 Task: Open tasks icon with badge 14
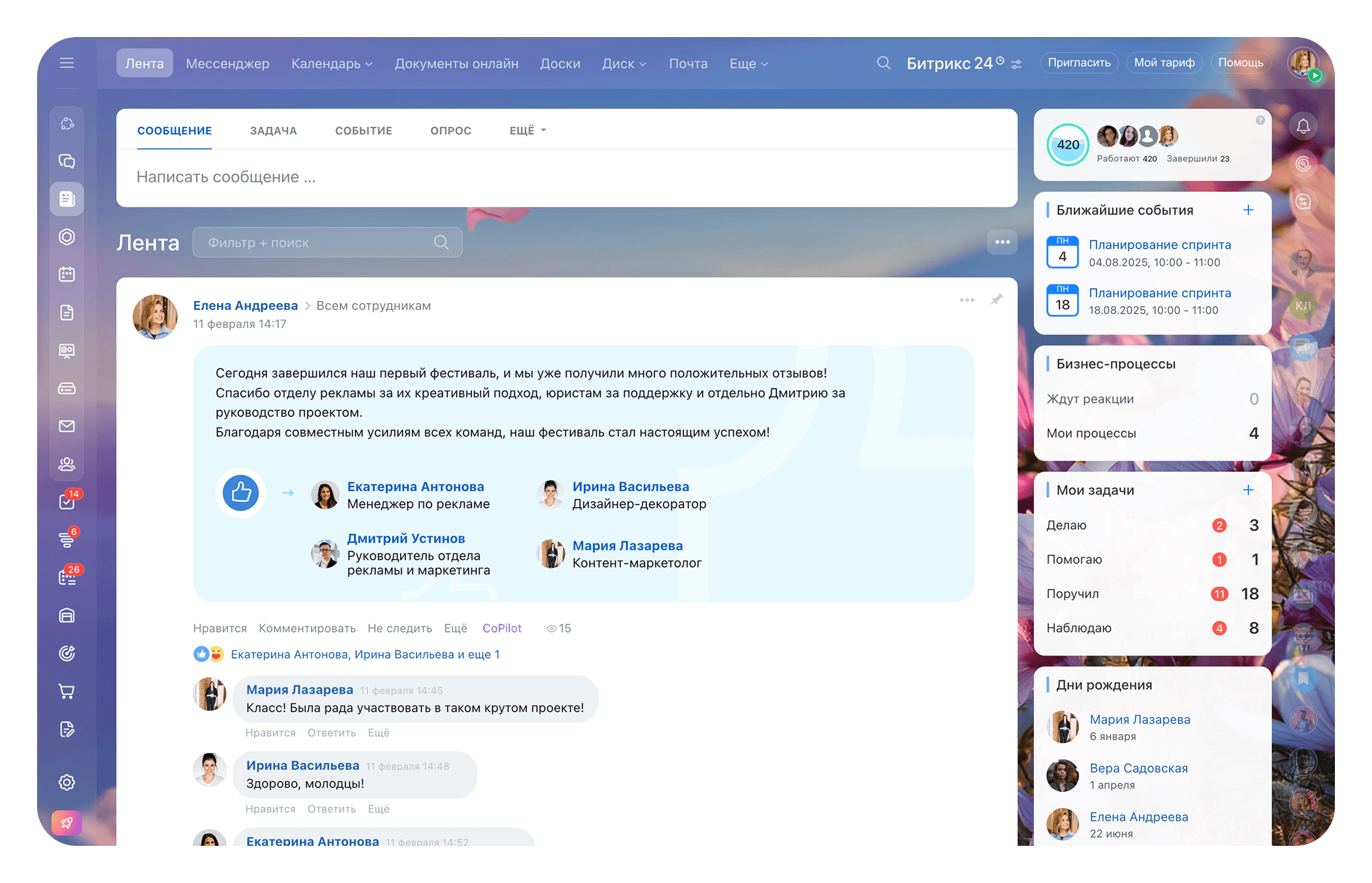(67, 501)
